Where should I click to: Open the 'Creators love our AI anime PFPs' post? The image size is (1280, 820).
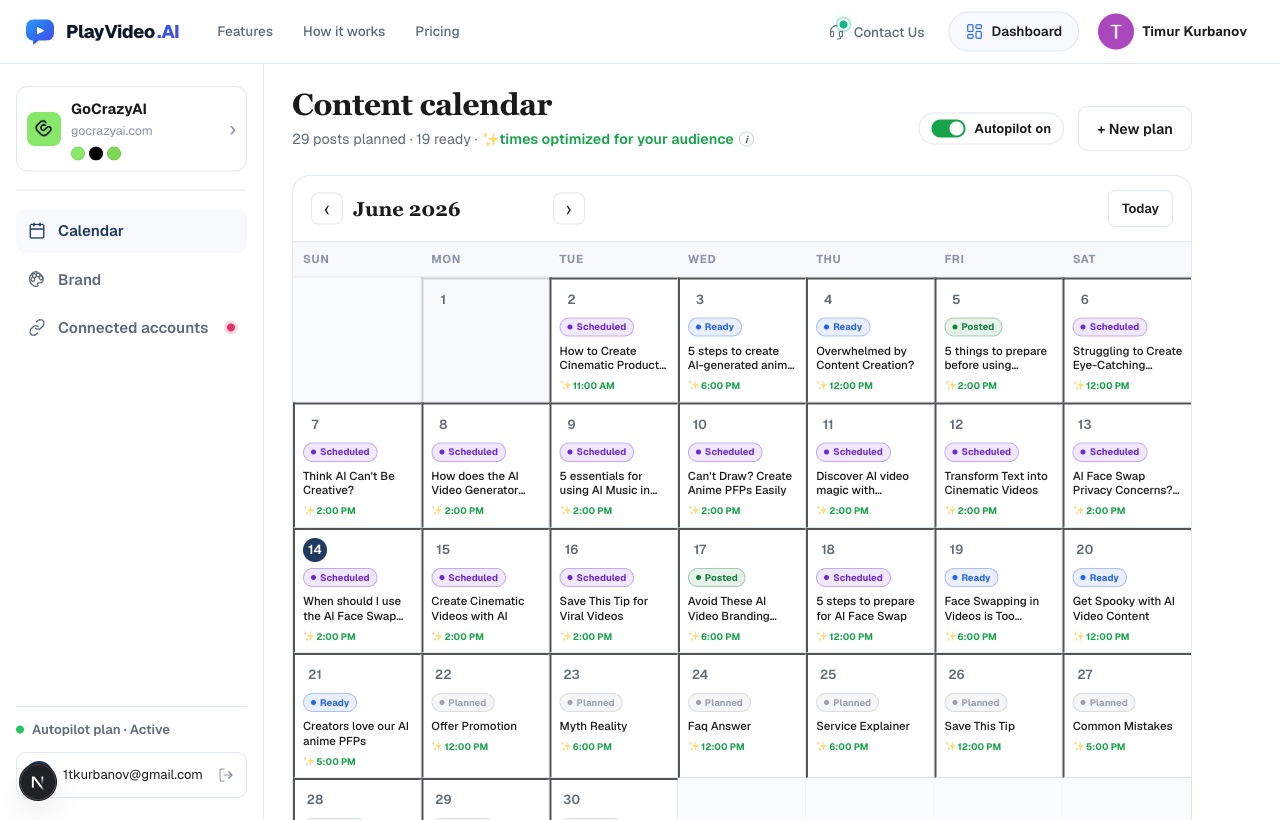[356, 734]
